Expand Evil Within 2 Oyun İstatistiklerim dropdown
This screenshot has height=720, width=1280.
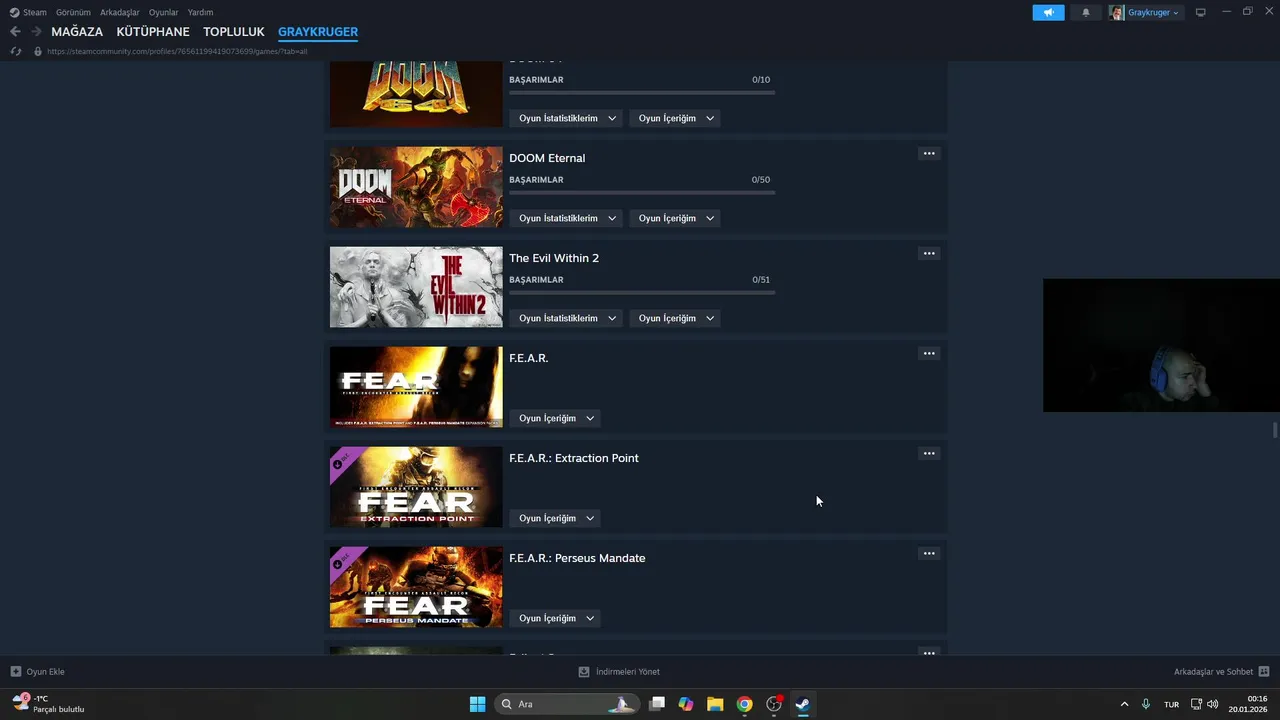(565, 318)
